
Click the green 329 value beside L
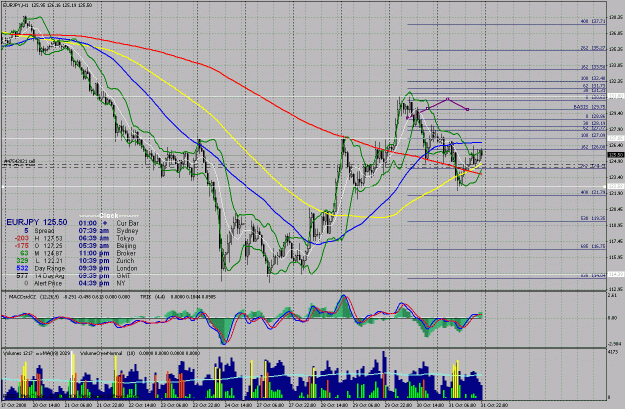click(22, 261)
